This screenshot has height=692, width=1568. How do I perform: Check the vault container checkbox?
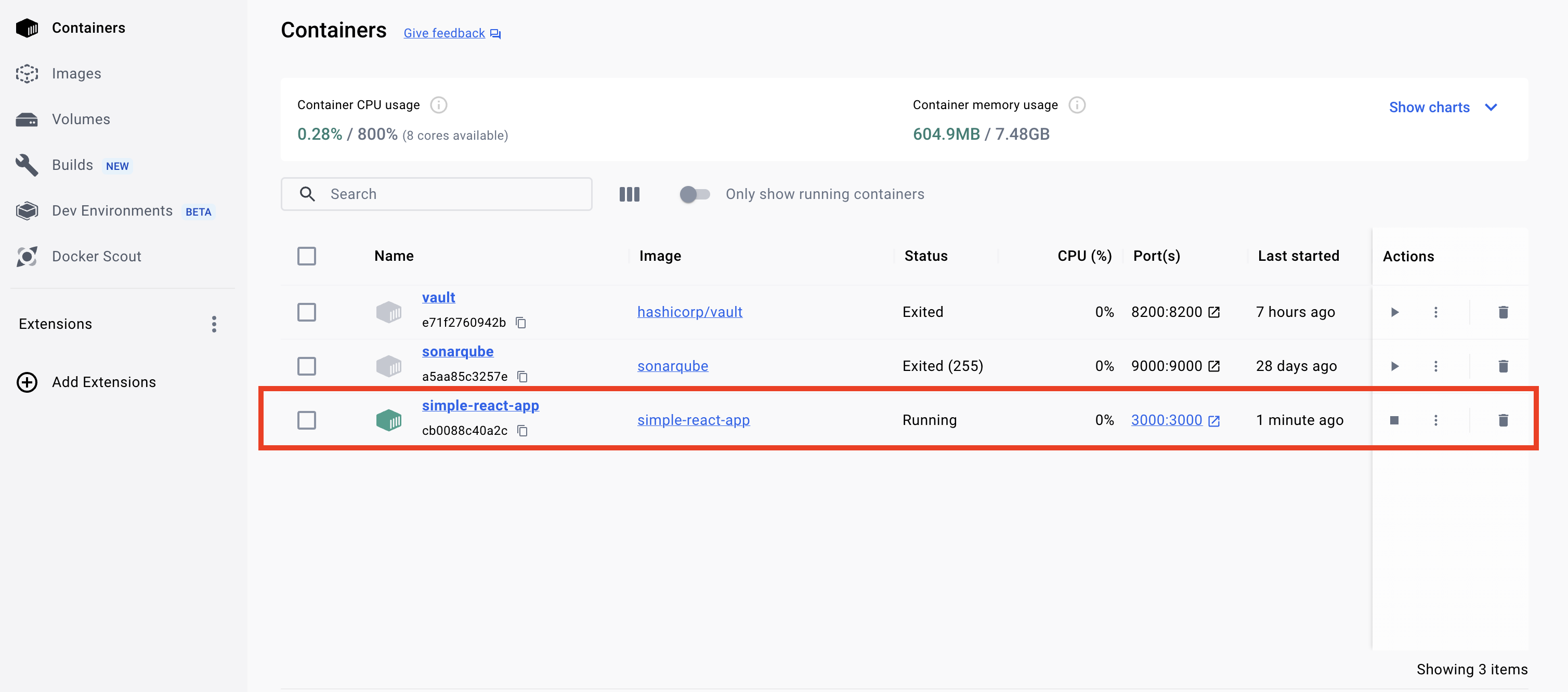306,312
